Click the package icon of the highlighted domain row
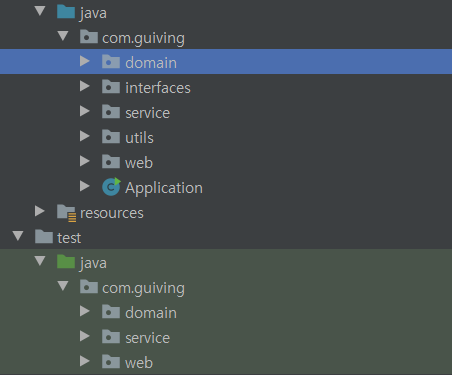 111,62
